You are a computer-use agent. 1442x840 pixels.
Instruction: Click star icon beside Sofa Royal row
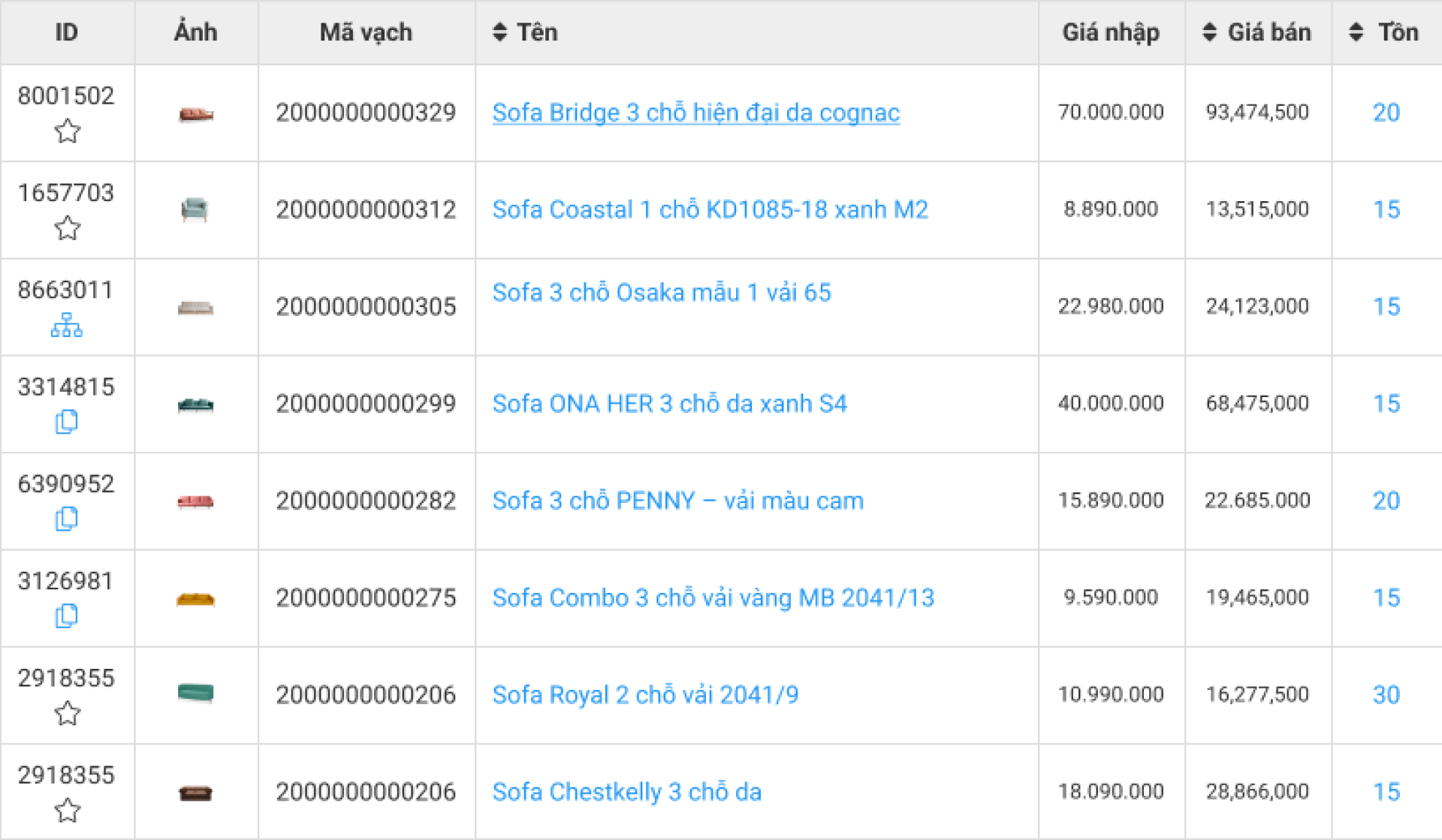coord(67,714)
